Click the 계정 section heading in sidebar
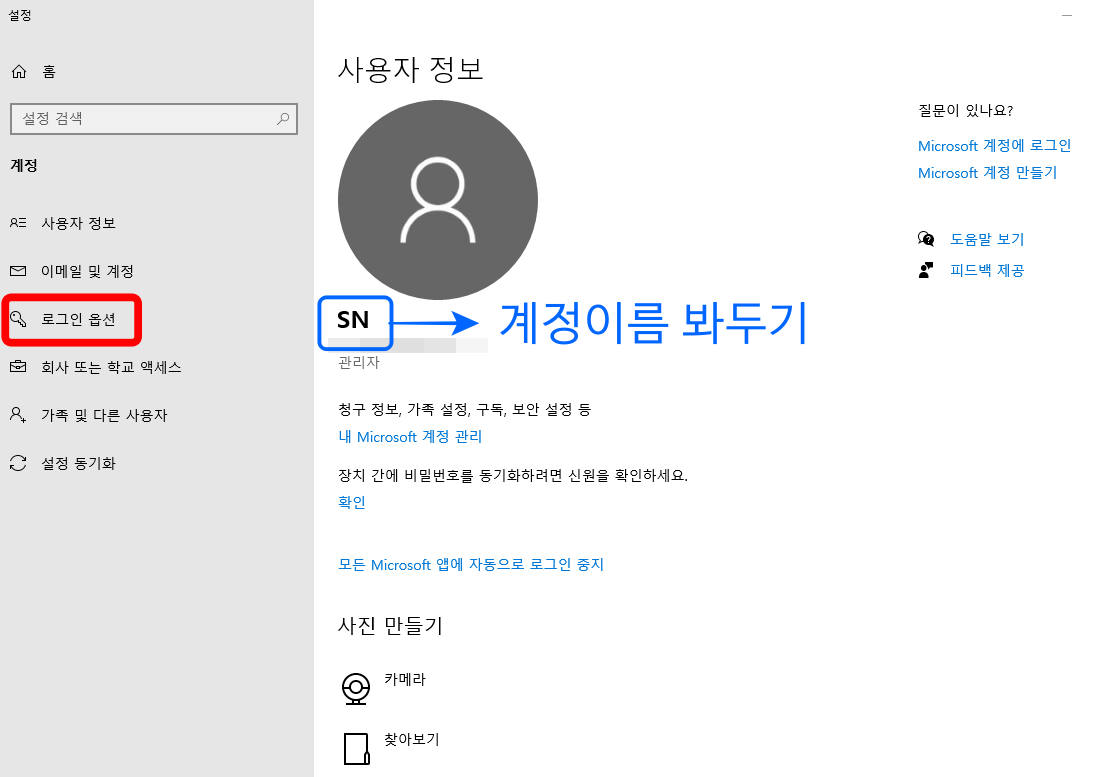This screenshot has width=1093, height=777. 24,165
